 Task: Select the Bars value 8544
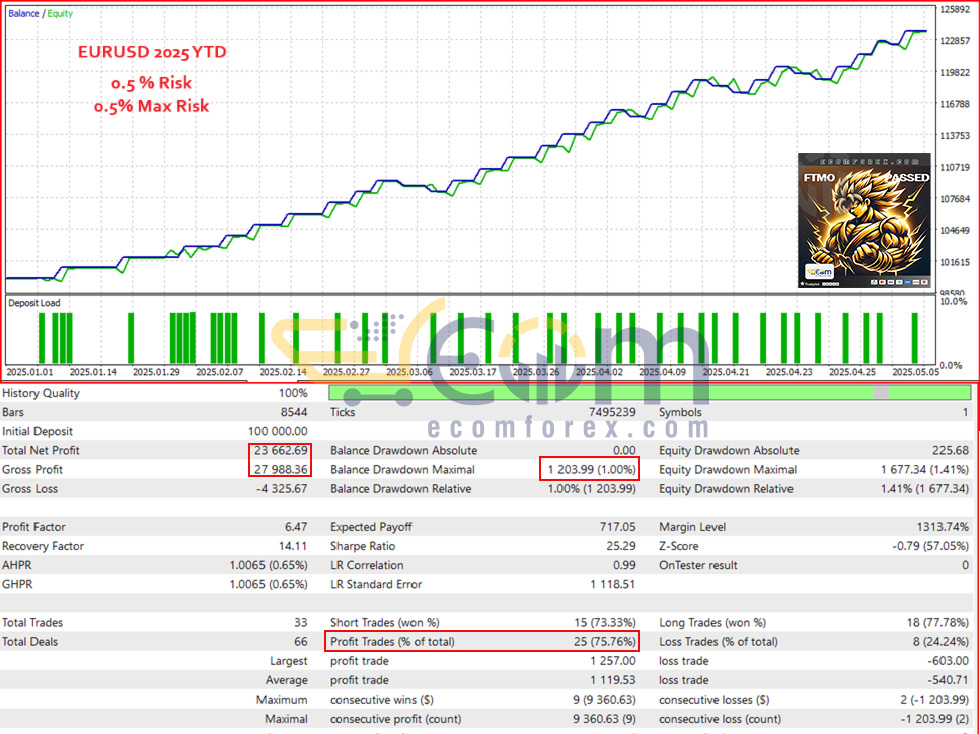pyautogui.click(x=294, y=413)
